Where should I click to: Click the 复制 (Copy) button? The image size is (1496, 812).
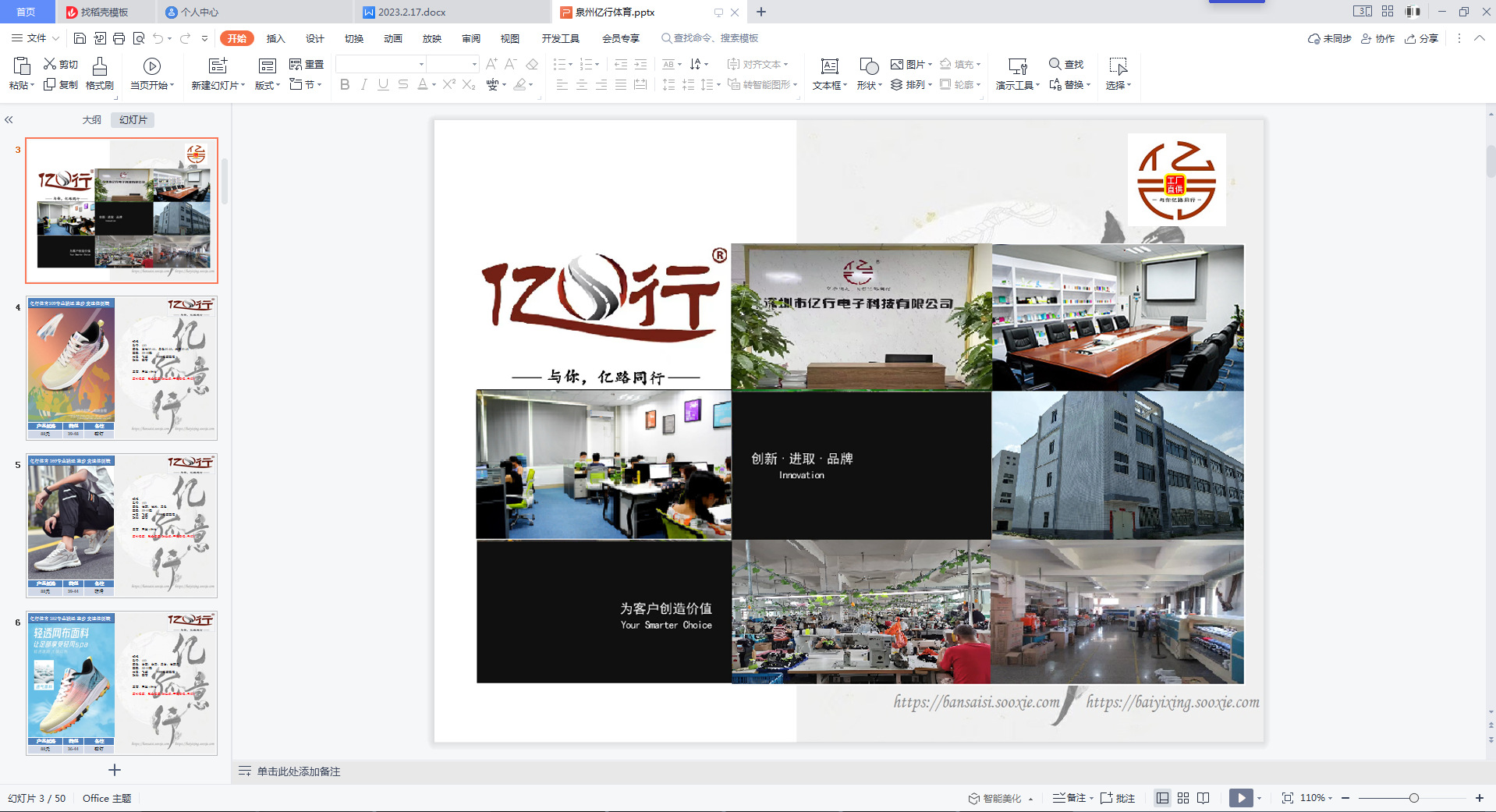(60, 84)
